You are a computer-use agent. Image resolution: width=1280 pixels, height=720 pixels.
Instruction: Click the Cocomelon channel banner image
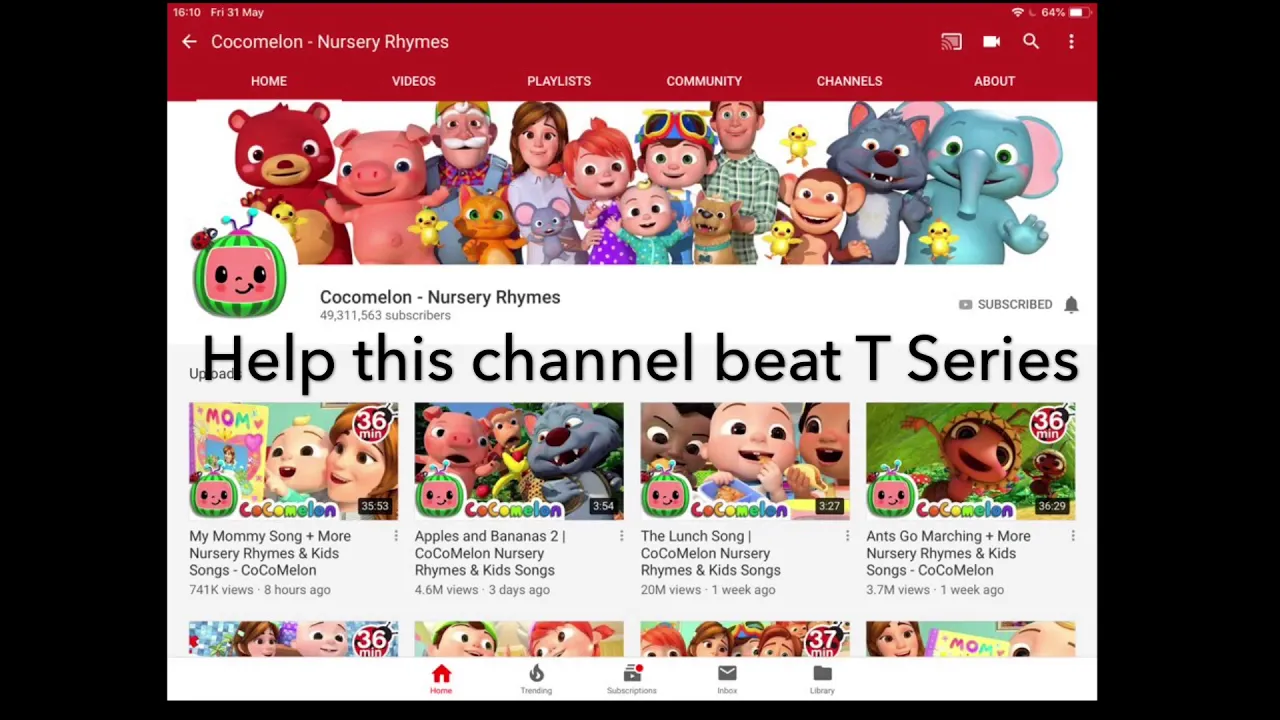(632, 182)
